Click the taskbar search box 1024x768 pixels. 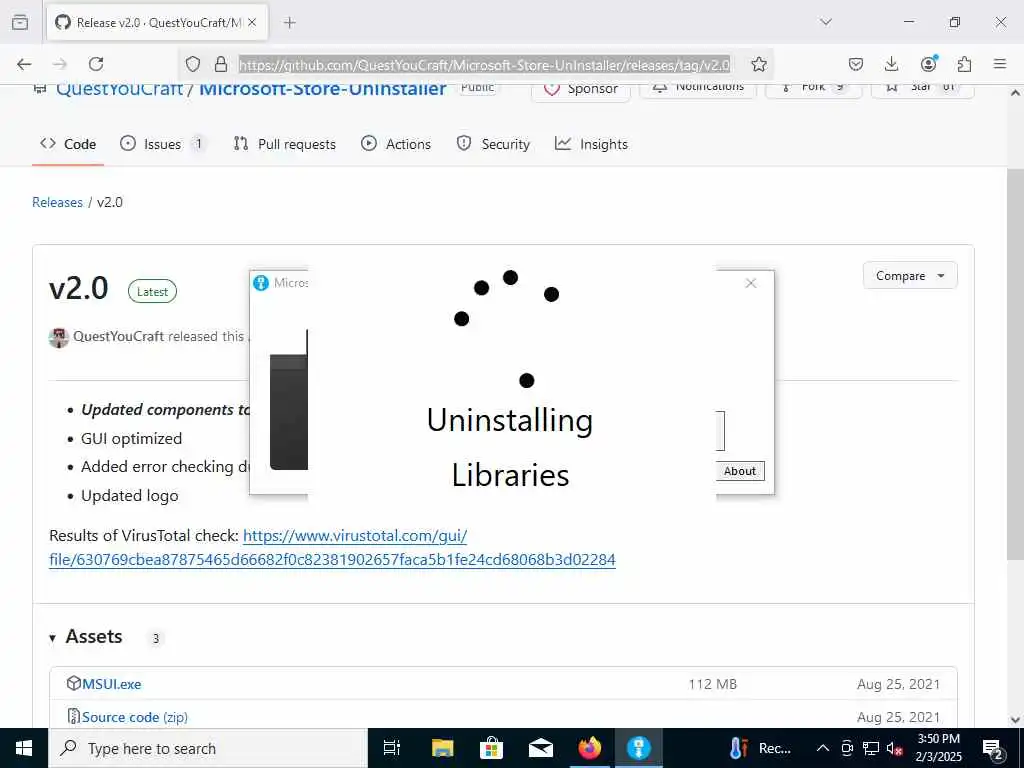208,748
